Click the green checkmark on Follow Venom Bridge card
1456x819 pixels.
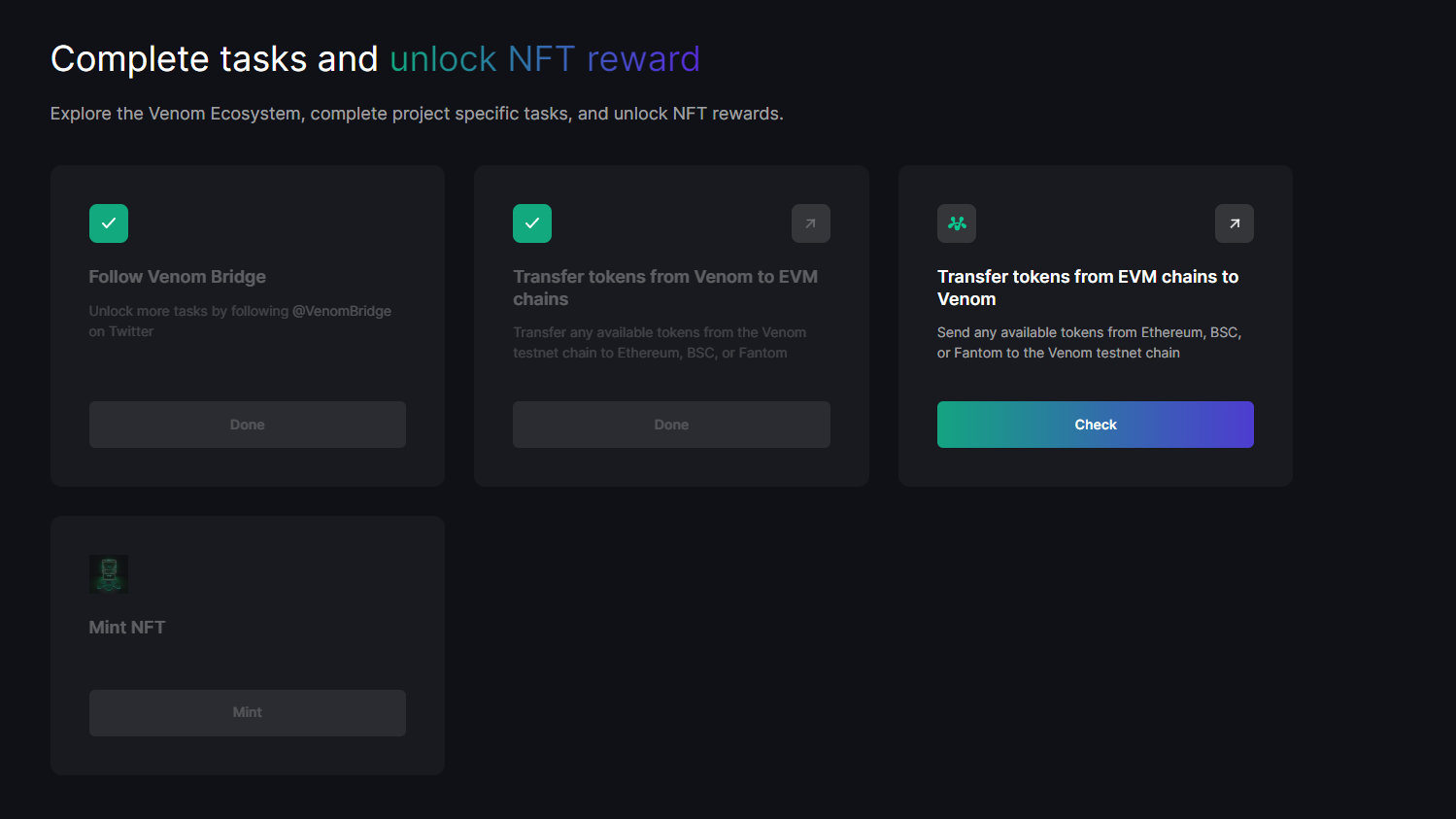click(109, 223)
